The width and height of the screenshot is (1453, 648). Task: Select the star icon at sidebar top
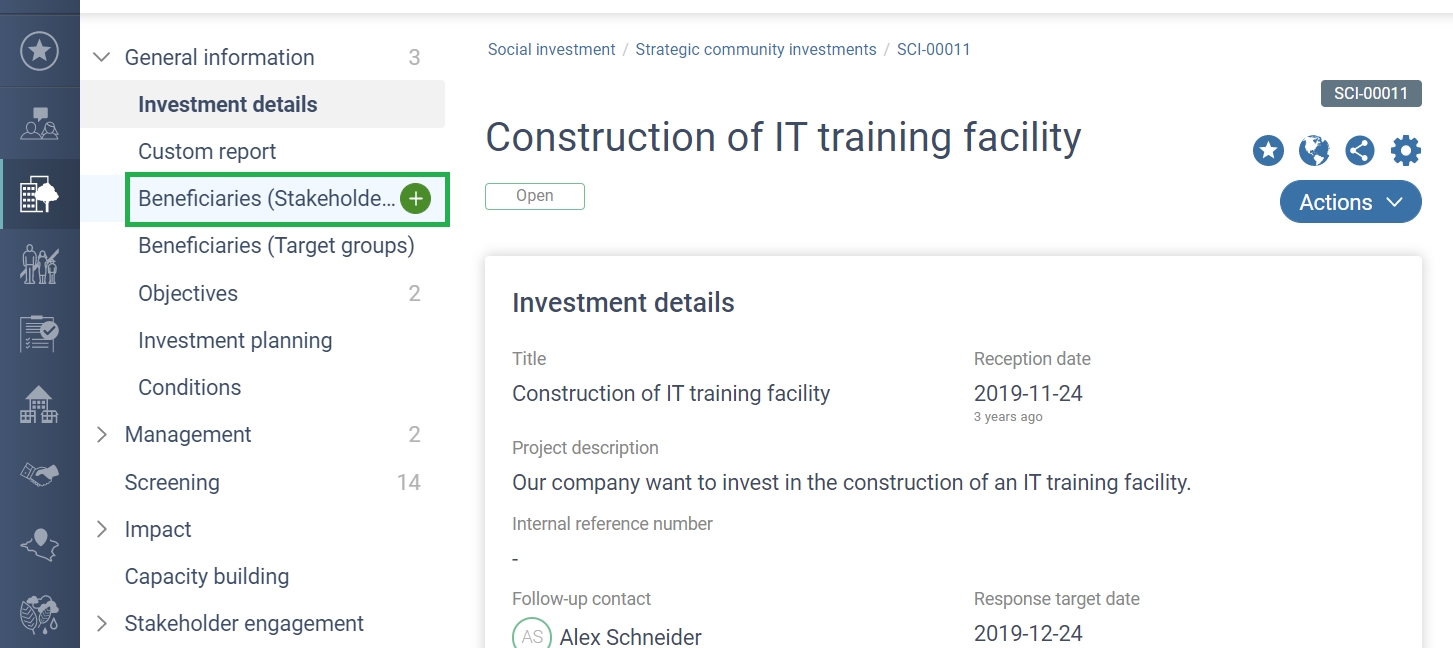[x=40, y=49]
